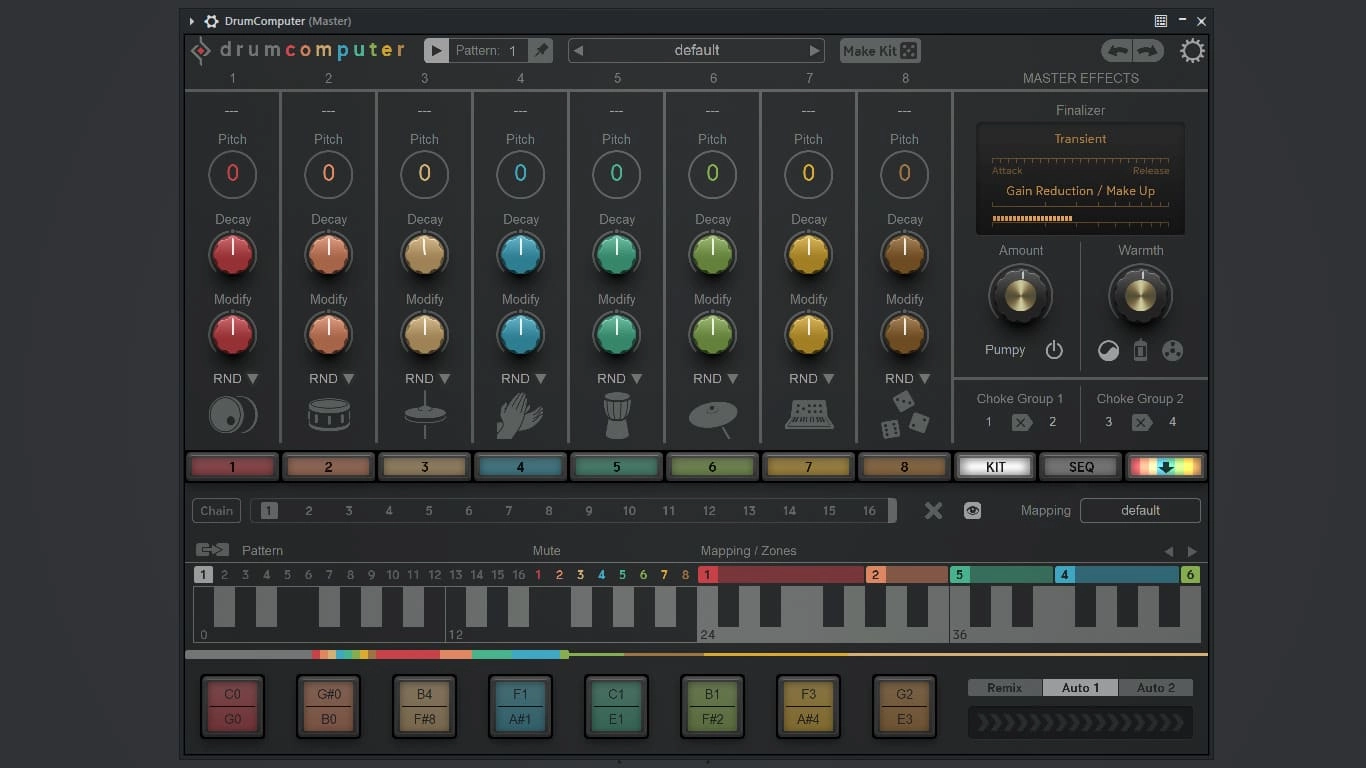Open the RND dropdown for channel 4

[524, 379]
